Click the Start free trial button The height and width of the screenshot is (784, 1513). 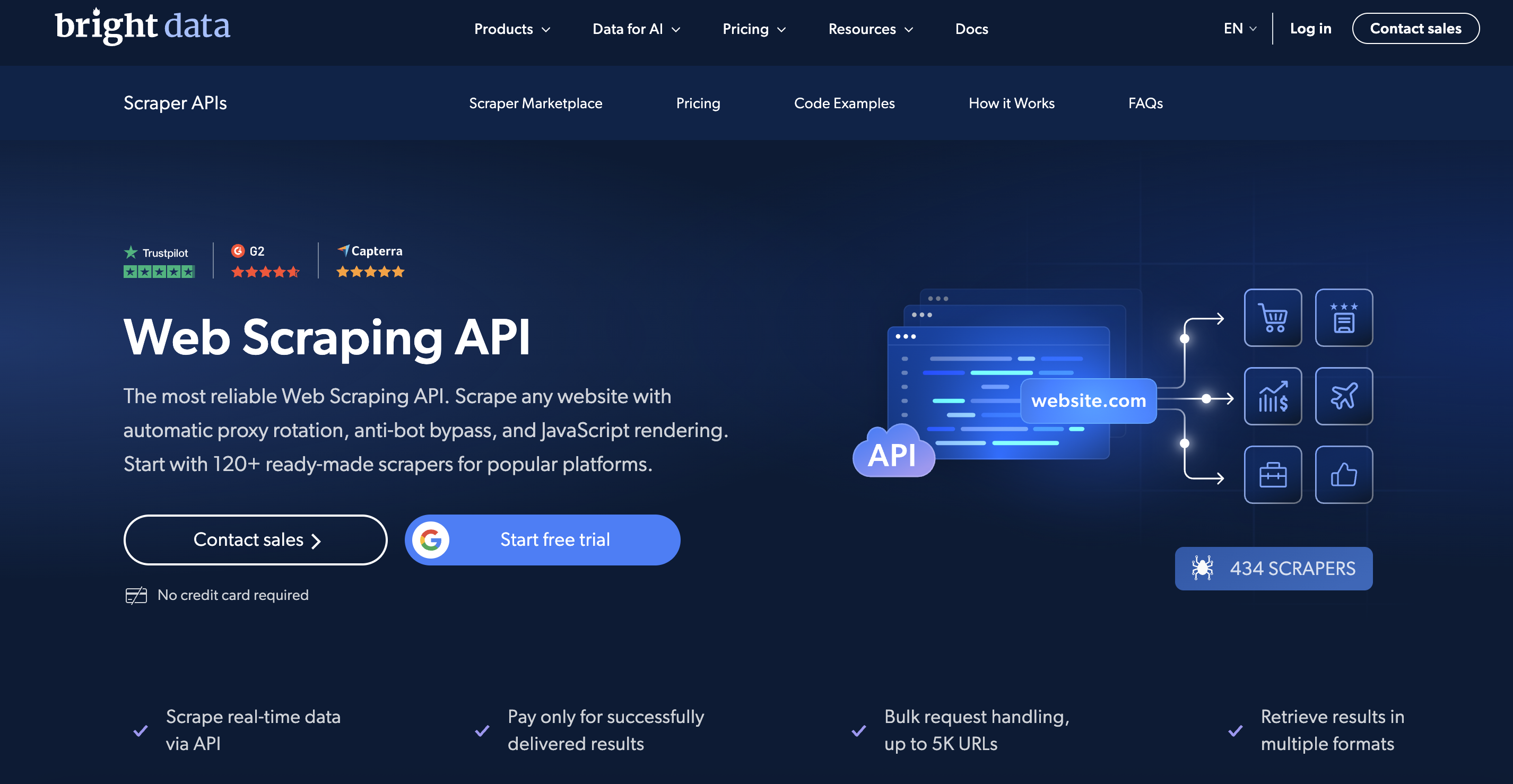pos(554,539)
